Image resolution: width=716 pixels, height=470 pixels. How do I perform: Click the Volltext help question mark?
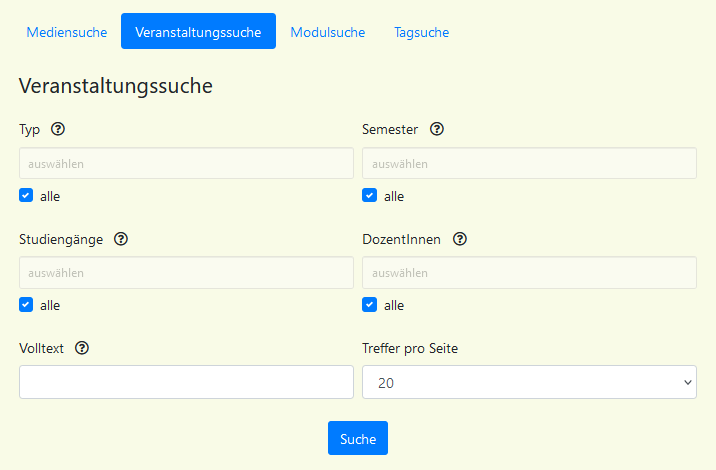pos(82,348)
